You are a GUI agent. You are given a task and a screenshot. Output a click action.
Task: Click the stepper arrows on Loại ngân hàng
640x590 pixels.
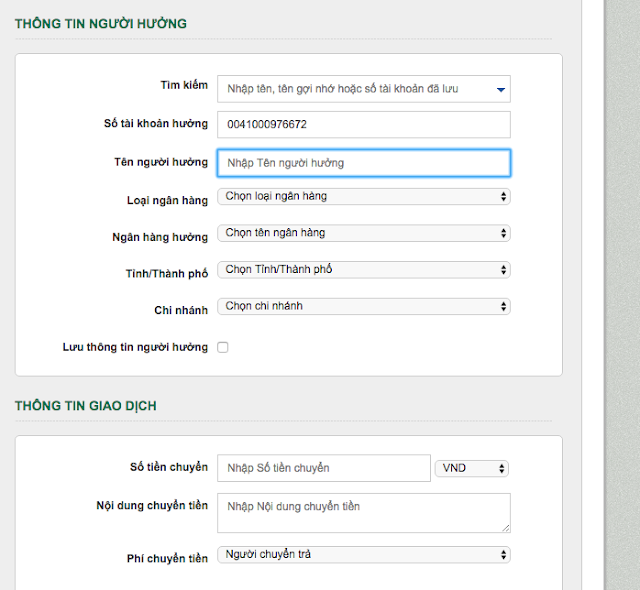(x=503, y=196)
